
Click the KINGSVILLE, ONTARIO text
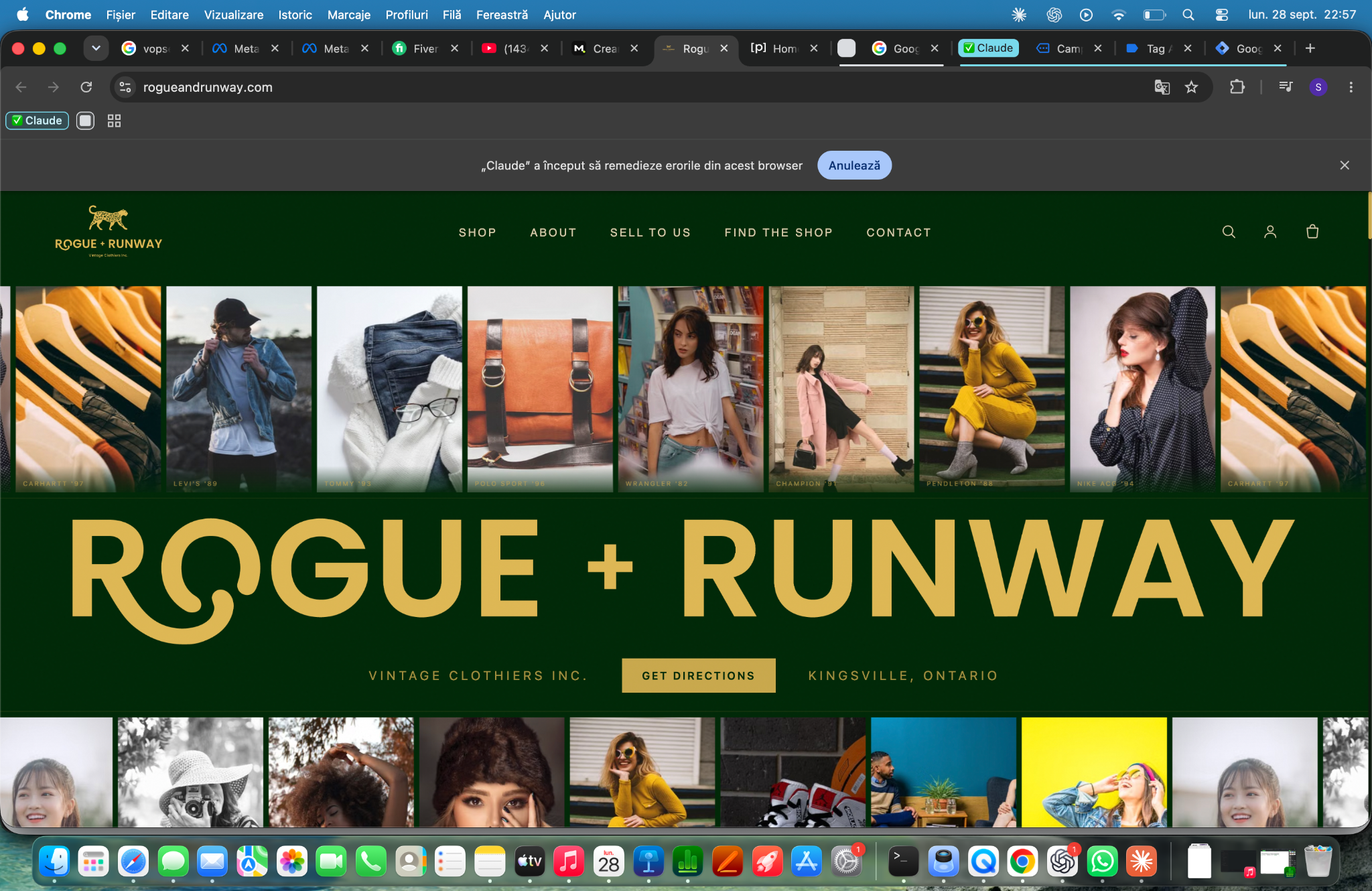(x=903, y=675)
